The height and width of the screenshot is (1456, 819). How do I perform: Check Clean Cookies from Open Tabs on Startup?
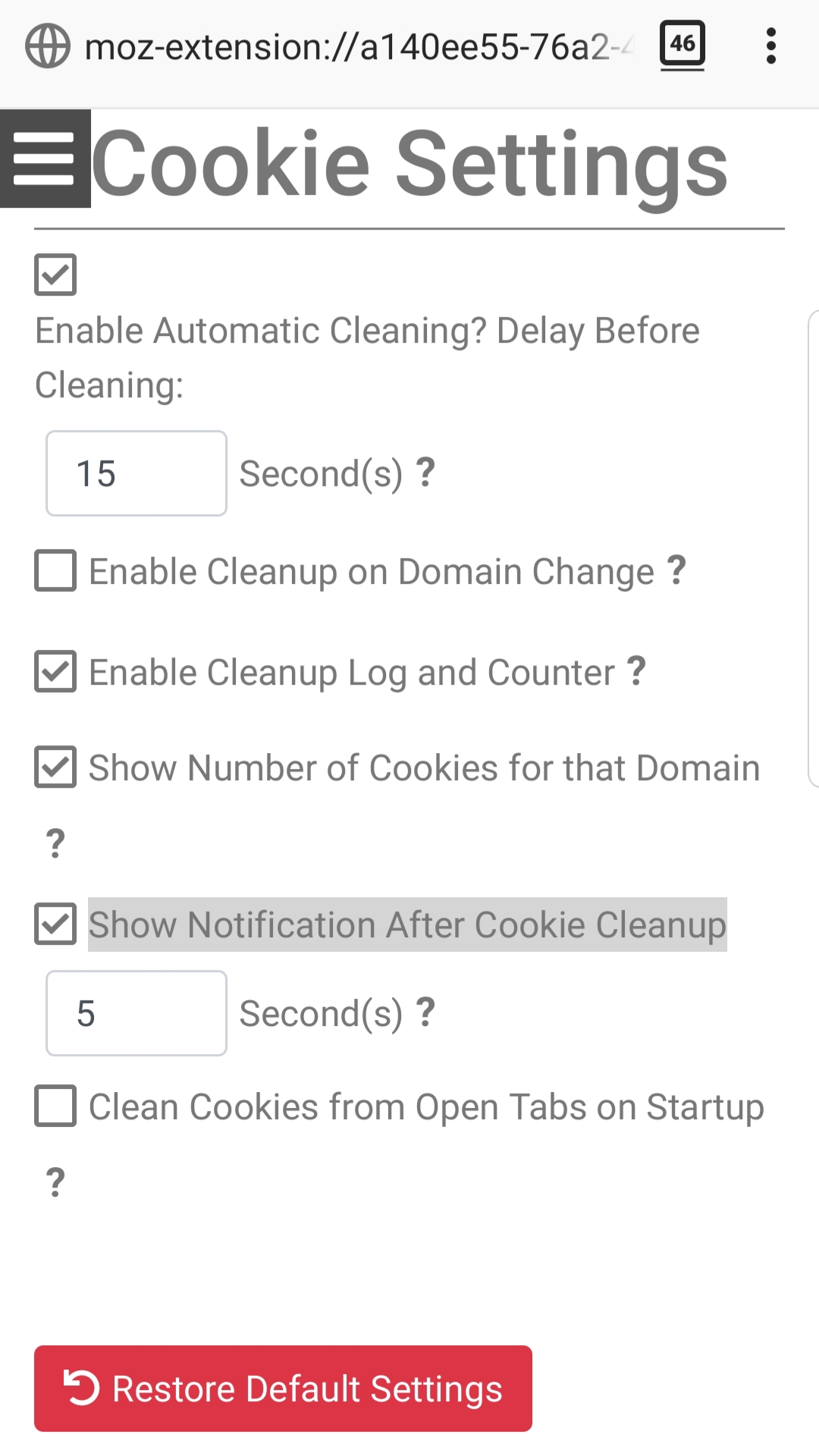tap(55, 1106)
